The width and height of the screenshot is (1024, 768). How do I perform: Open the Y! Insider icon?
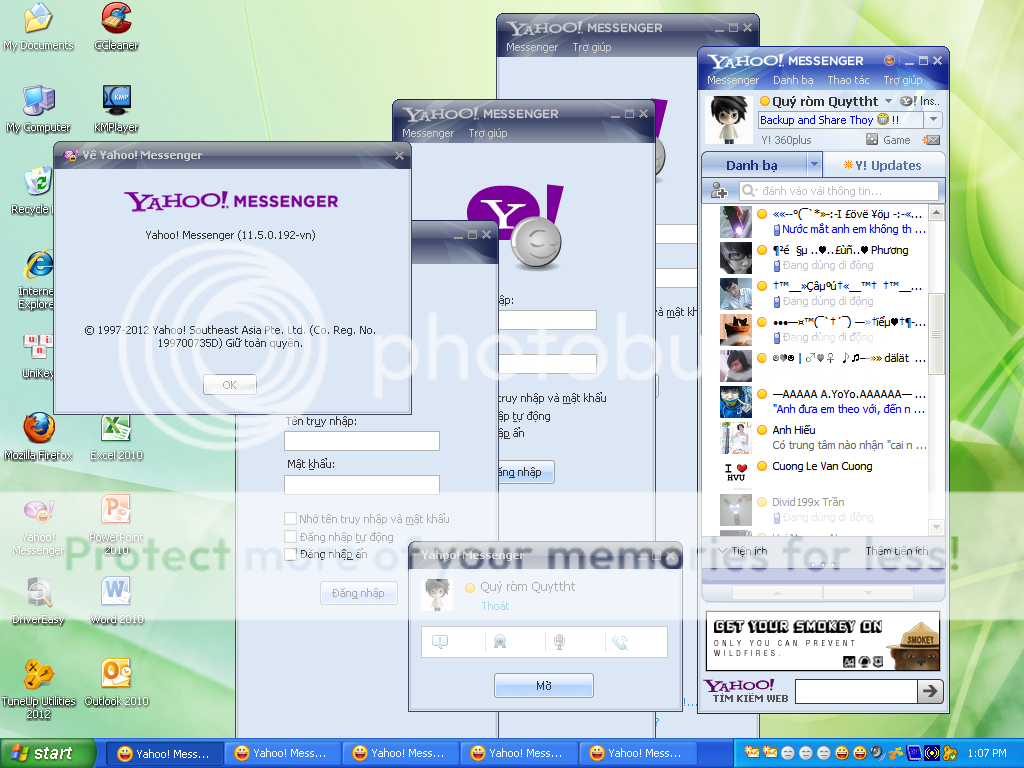tap(908, 101)
